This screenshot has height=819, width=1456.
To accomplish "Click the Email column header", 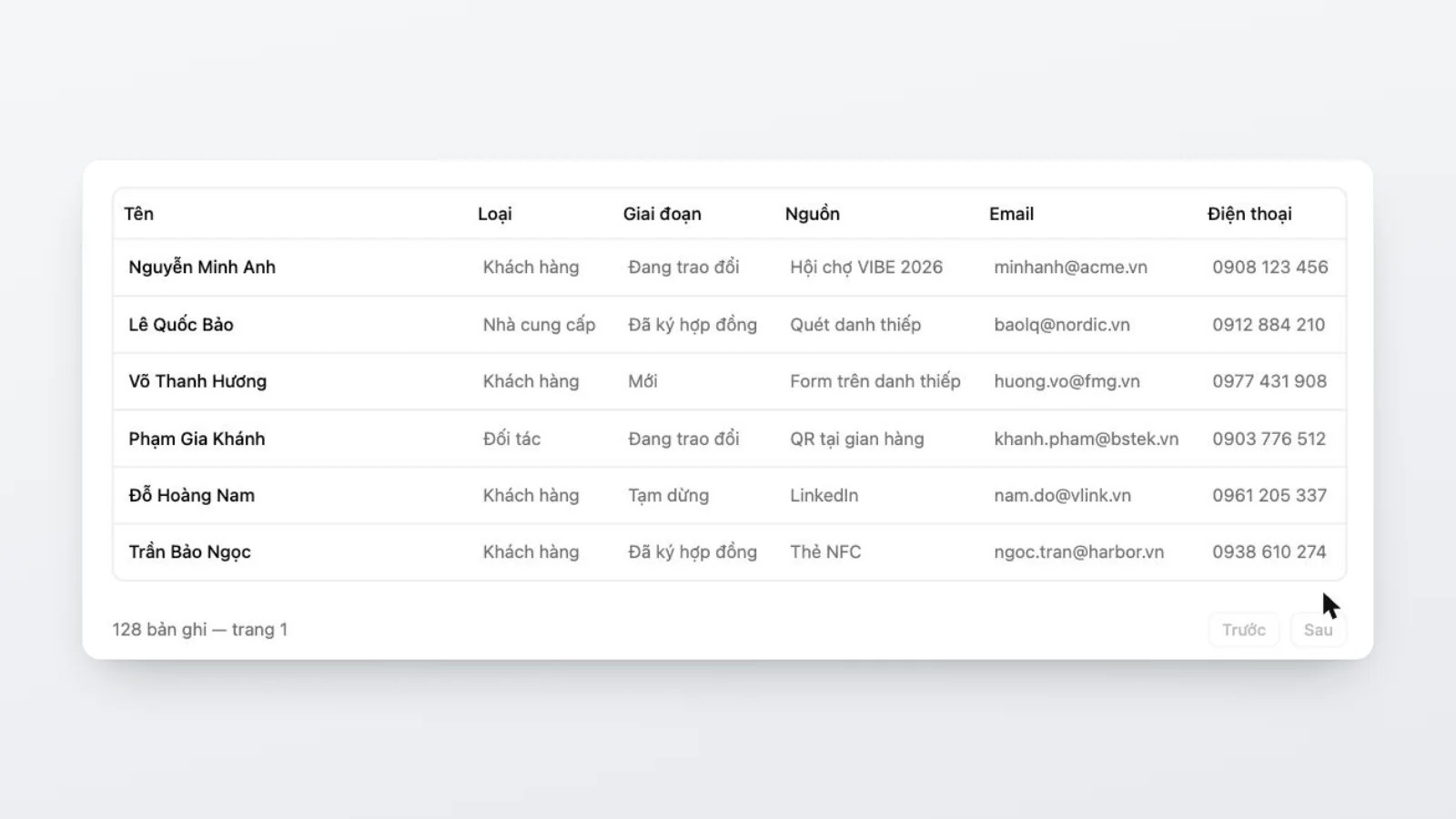I will 1011,214.
